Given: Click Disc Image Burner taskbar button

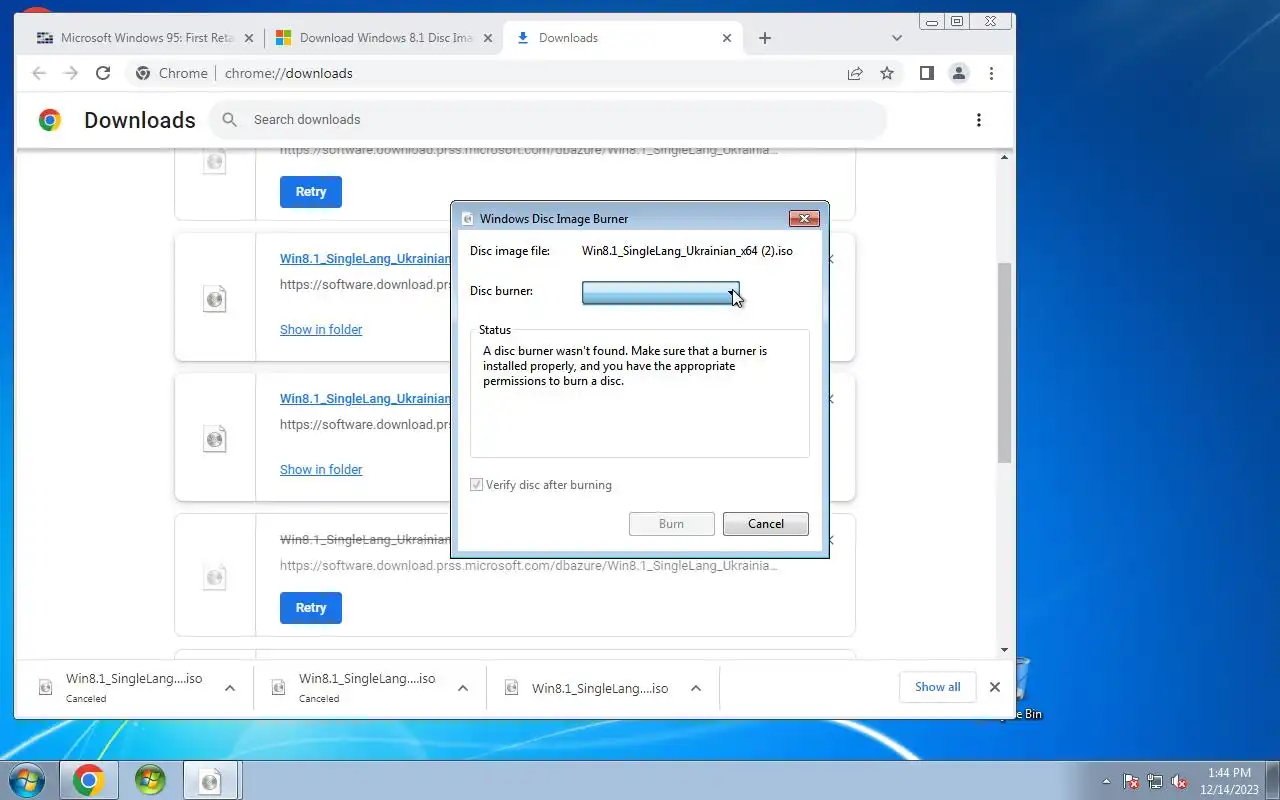Looking at the screenshot, I should (211, 780).
